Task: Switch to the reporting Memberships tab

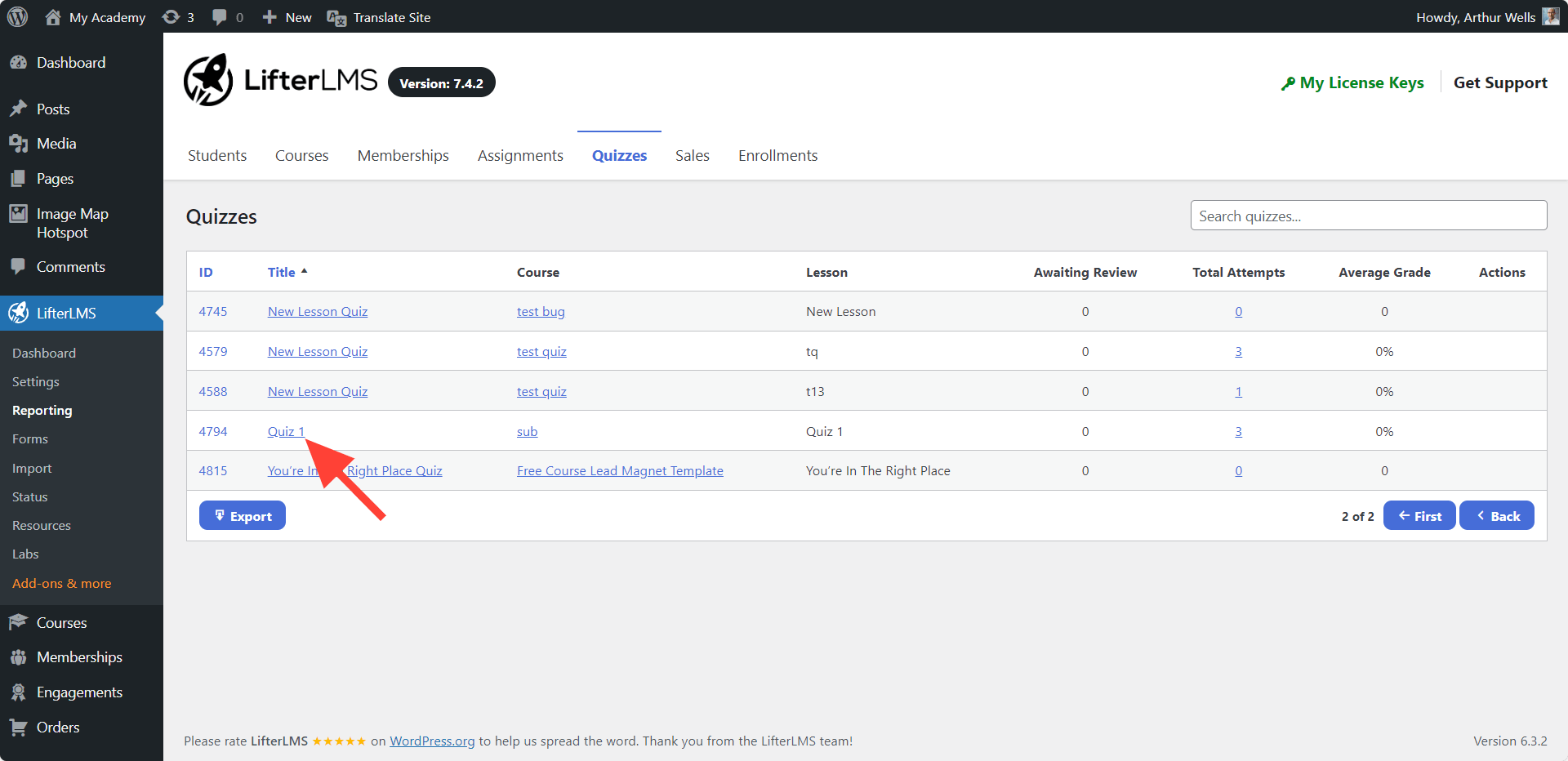Action: tap(403, 155)
